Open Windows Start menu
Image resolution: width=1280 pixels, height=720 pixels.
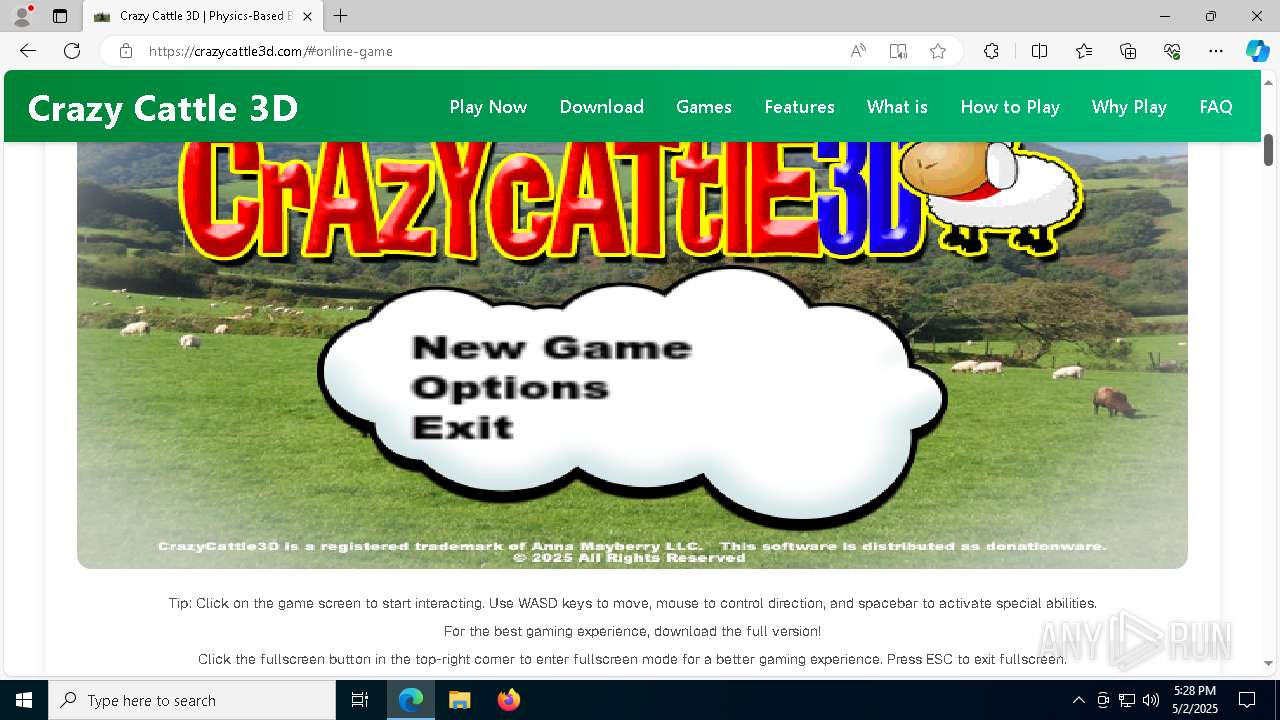24,700
